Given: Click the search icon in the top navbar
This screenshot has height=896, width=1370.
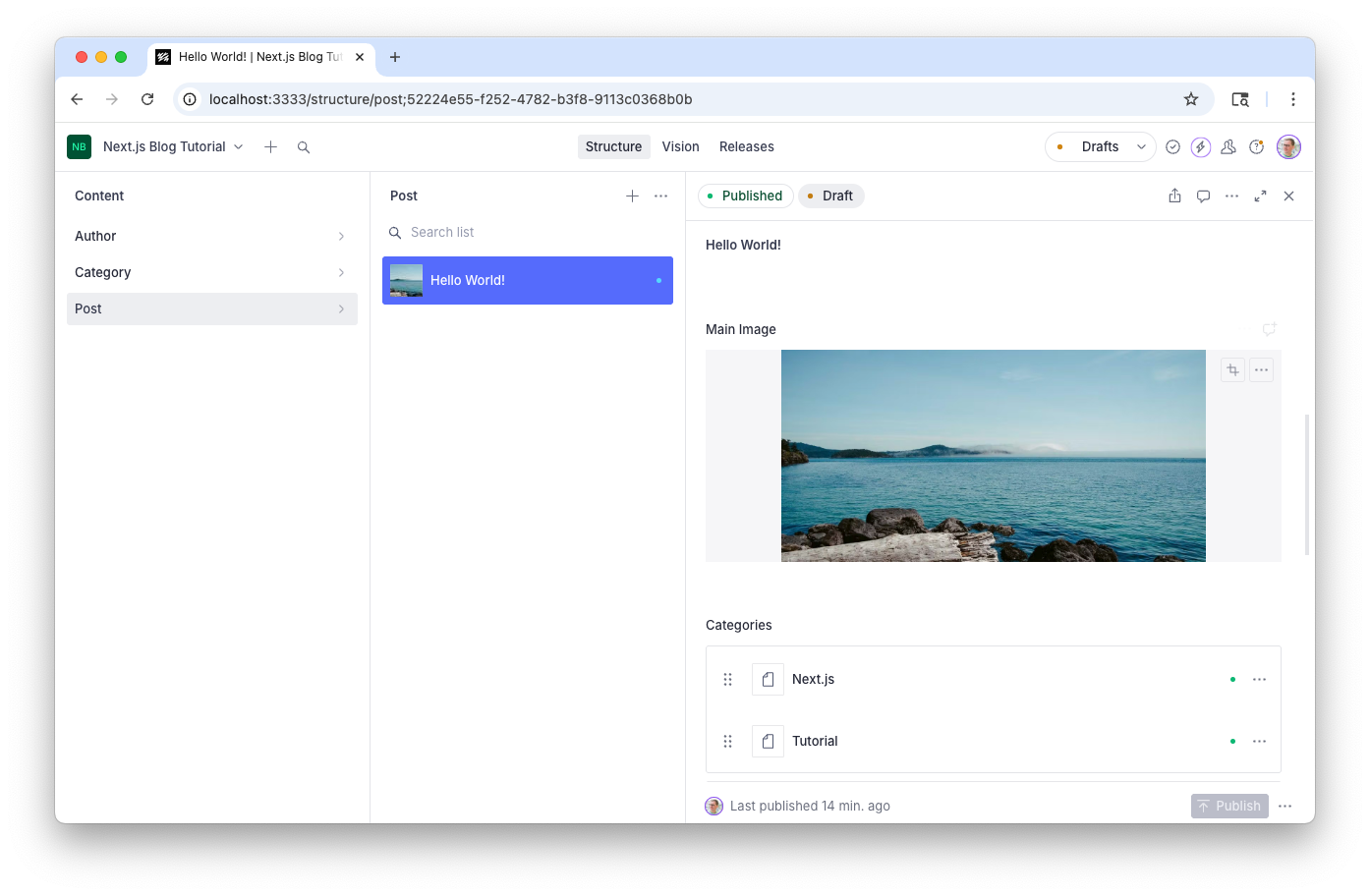Looking at the screenshot, I should point(304,146).
